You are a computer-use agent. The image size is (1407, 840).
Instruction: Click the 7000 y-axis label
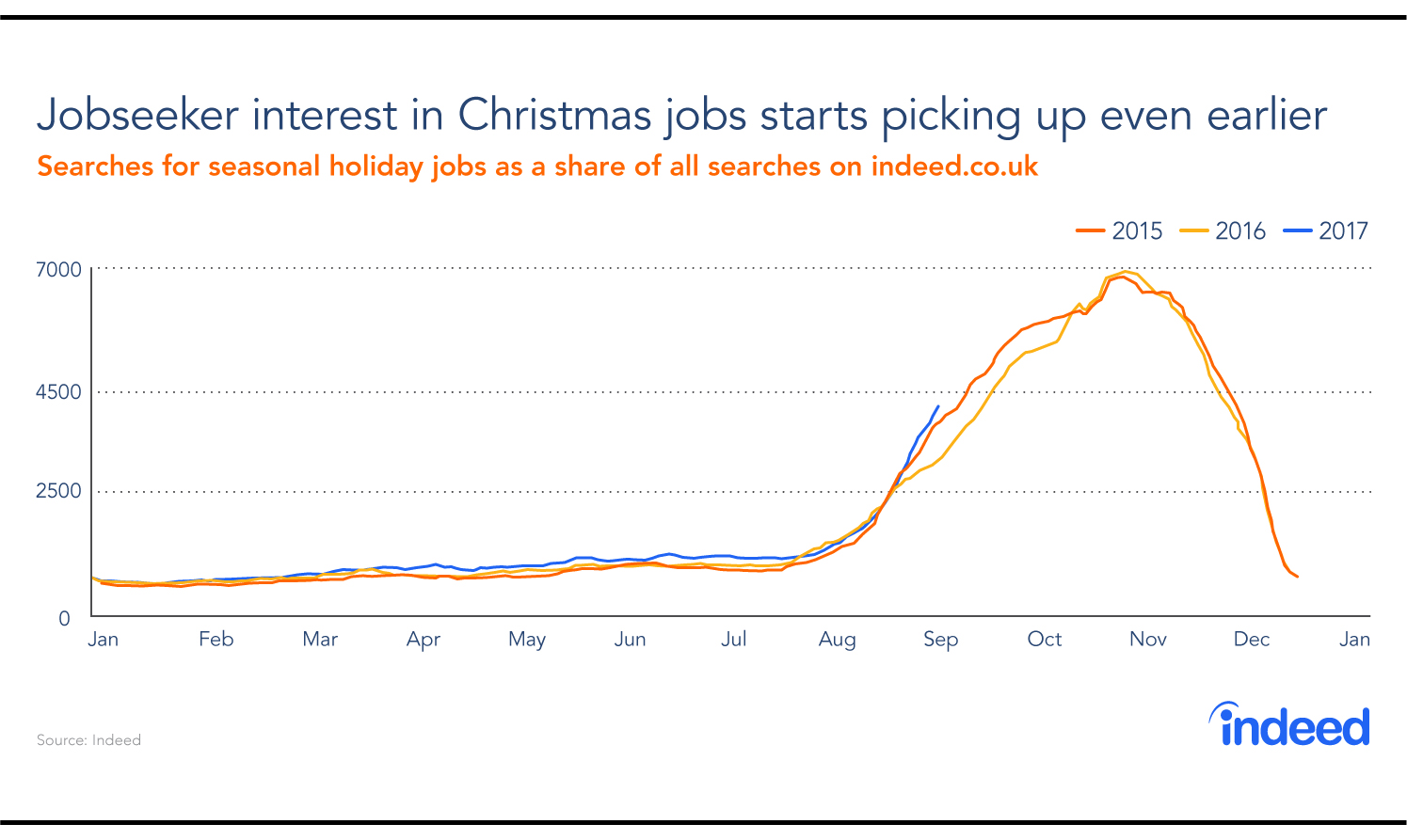(x=58, y=270)
